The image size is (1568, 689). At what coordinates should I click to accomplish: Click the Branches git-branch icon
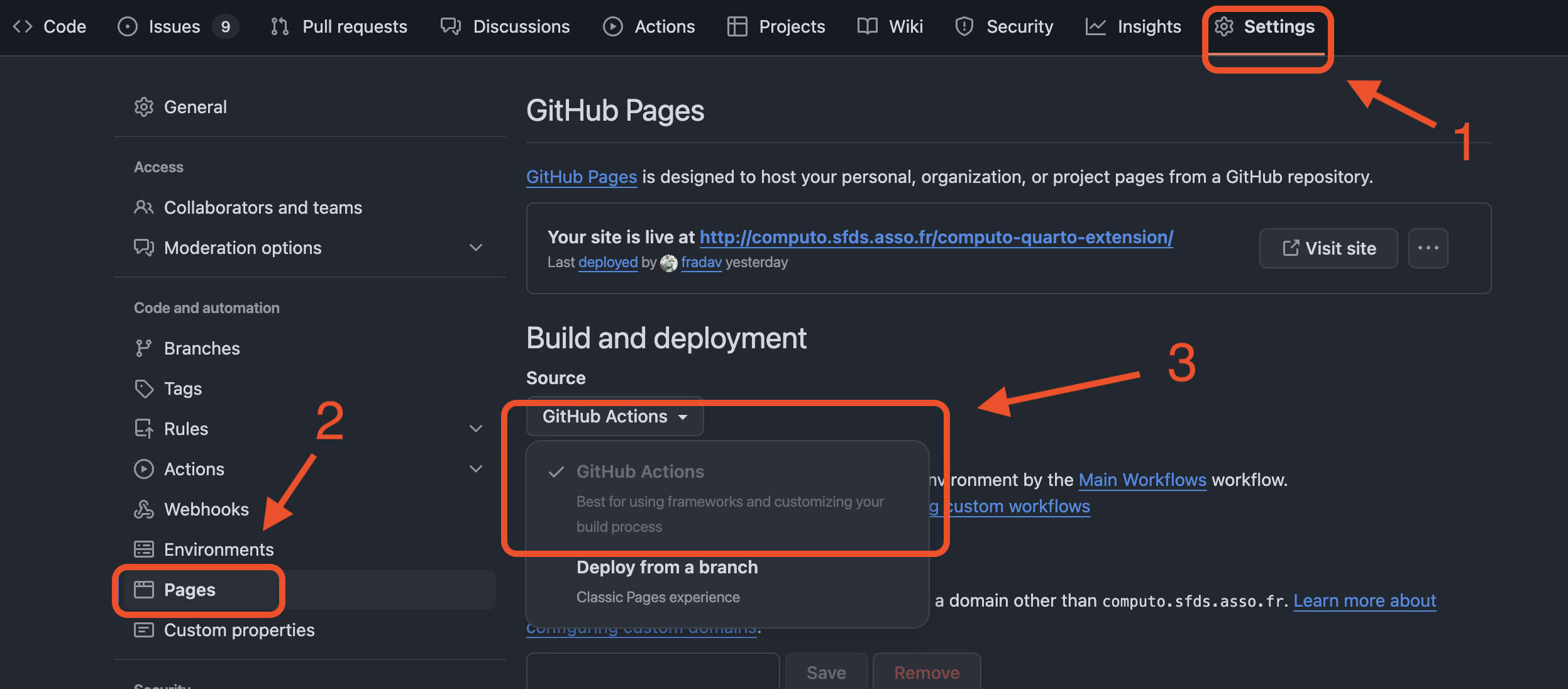pyautogui.click(x=144, y=348)
